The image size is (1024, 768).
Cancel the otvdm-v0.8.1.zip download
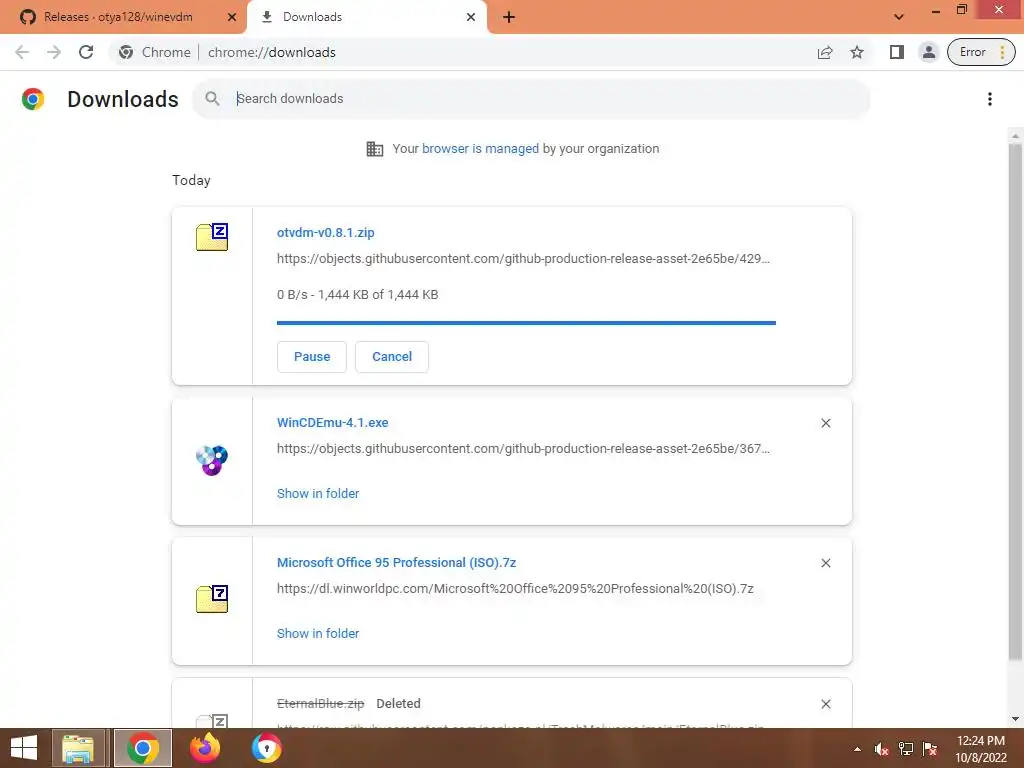392,357
